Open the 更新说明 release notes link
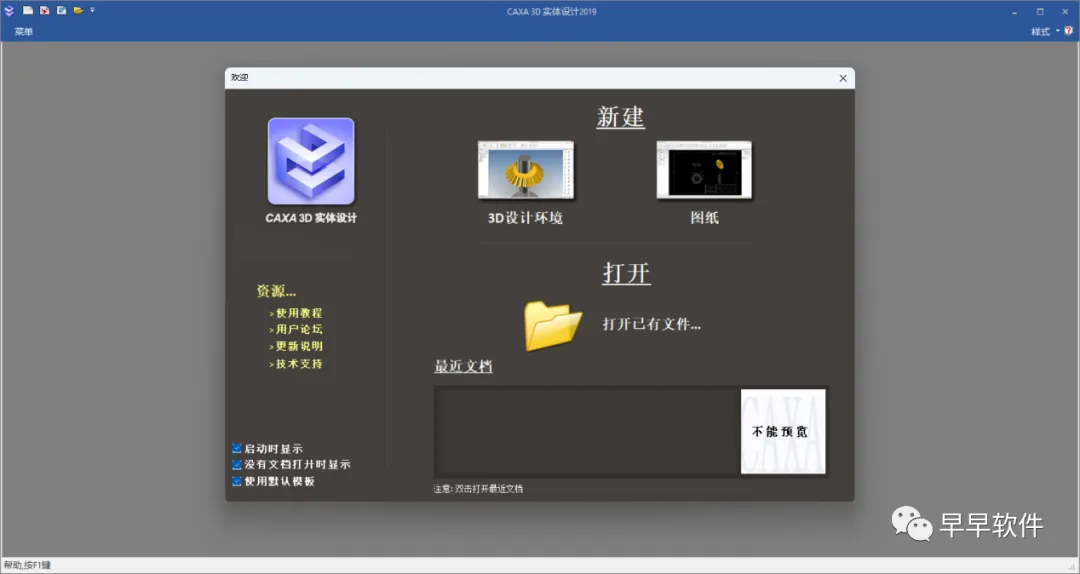 (x=299, y=347)
